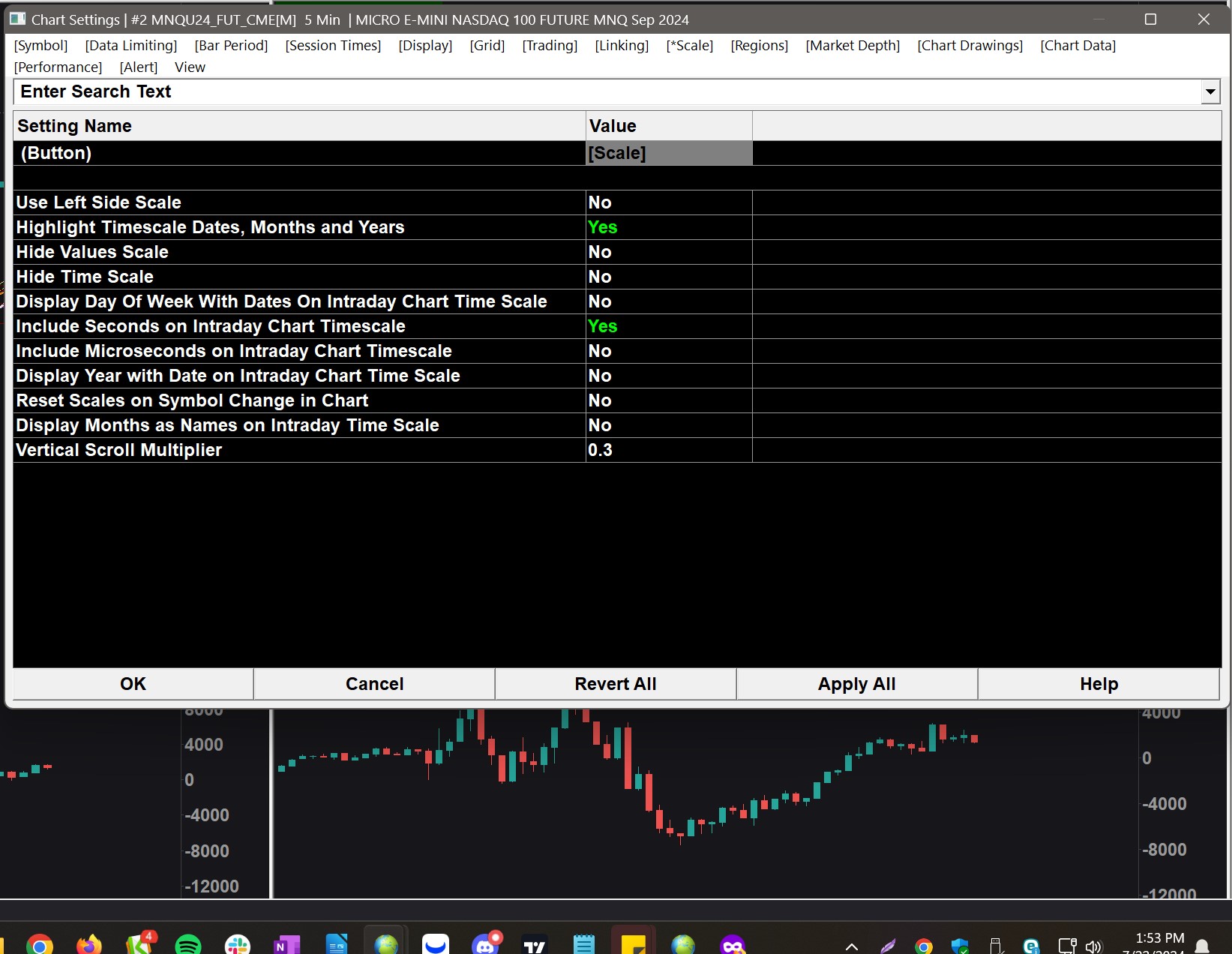Open the [Linking] settings section
This screenshot has height=954, width=1232.
coord(622,46)
